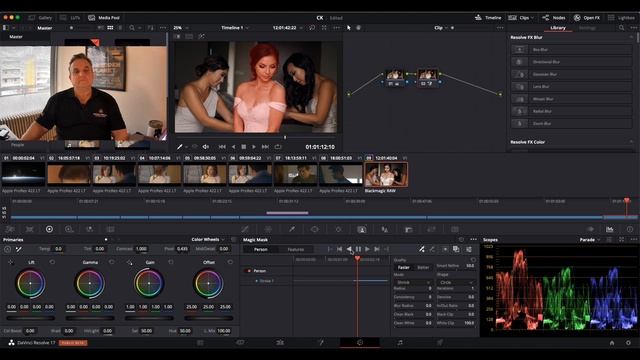Select the Box Blur effect
640x360 pixels.
tap(571, 49)
